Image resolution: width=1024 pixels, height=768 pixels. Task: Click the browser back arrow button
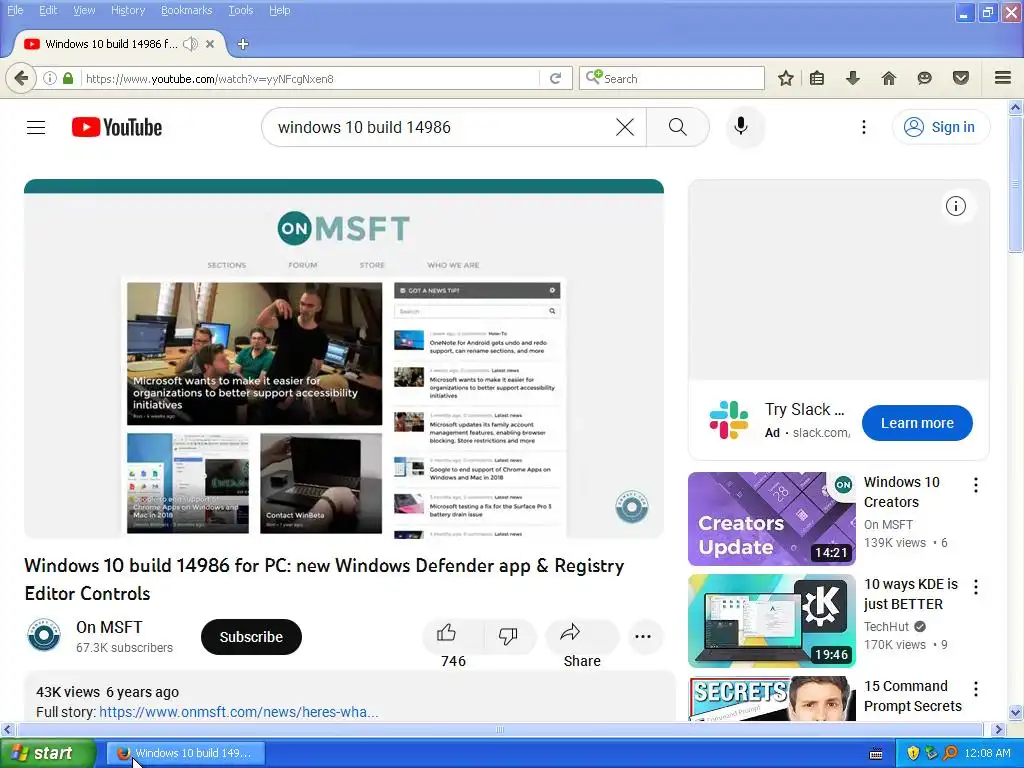click(x=21, y=78)
